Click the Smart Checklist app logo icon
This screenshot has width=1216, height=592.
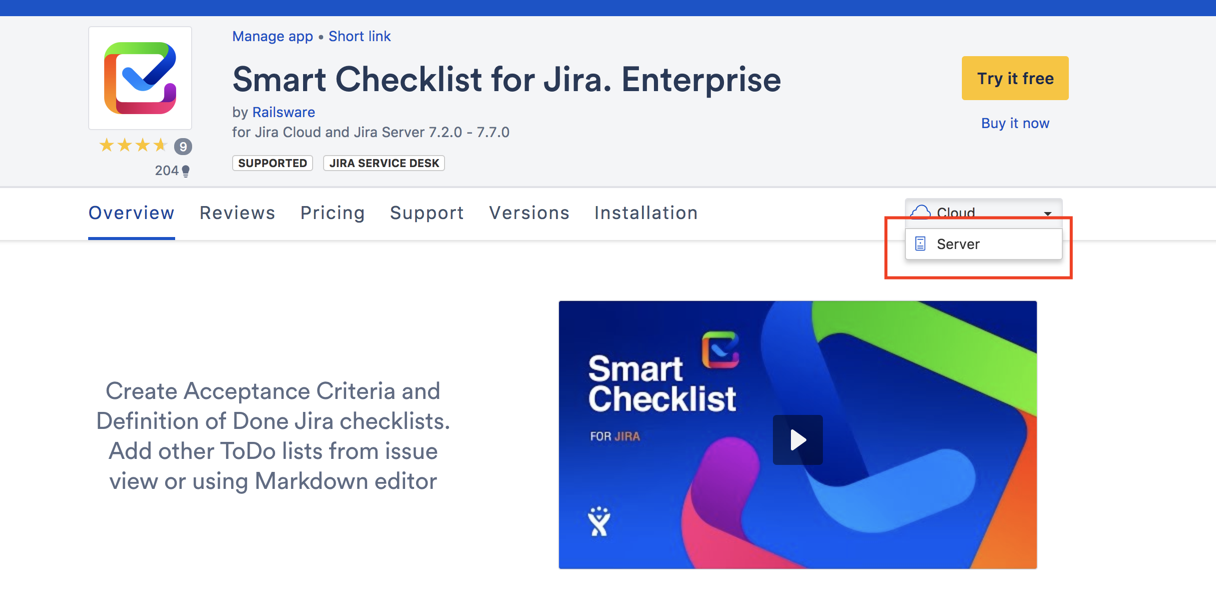140,78
